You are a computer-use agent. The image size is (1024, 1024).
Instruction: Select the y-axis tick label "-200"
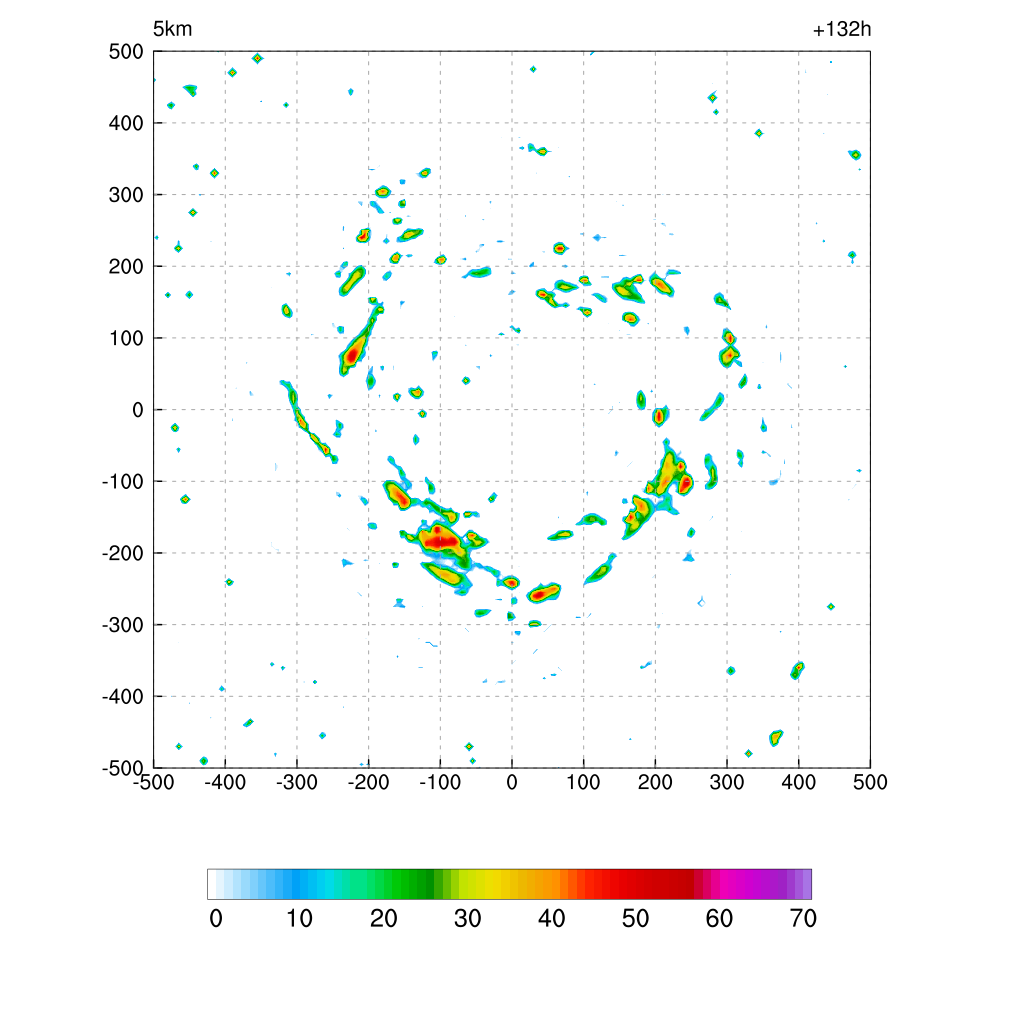(123, 553)
